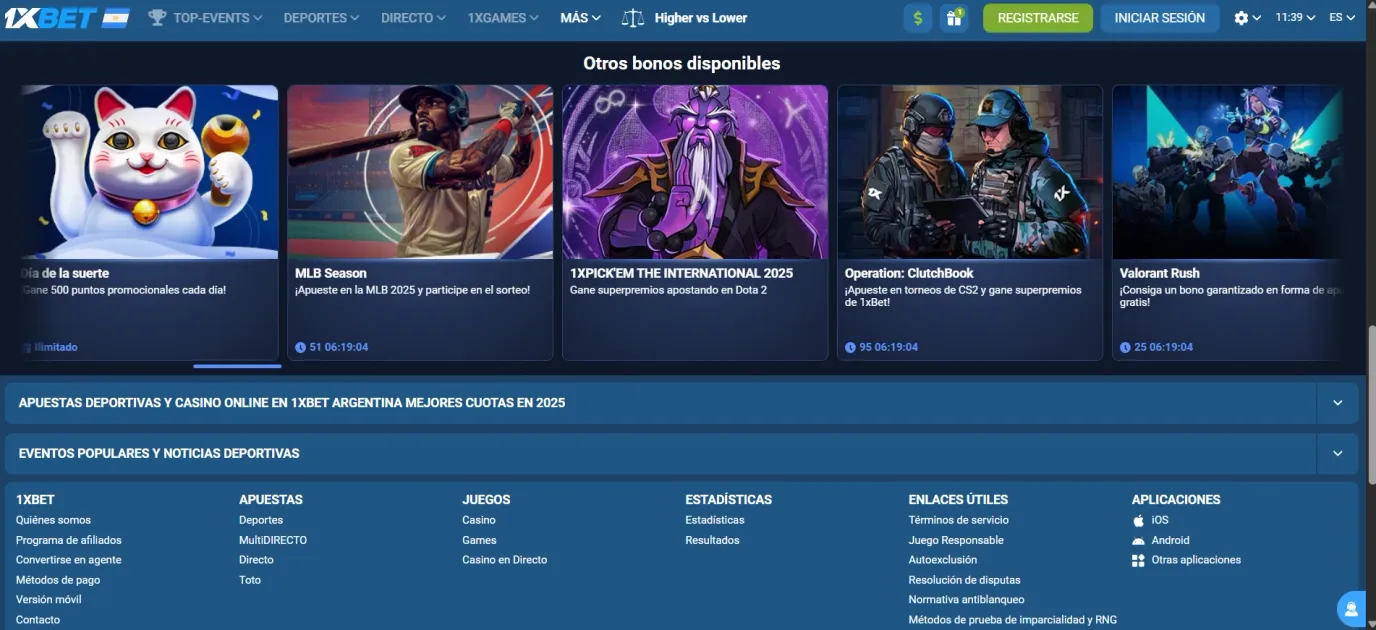The image size is (1376, 630).
Task: Click the Apple iOS icon
Action: [x=1138, y=520]
